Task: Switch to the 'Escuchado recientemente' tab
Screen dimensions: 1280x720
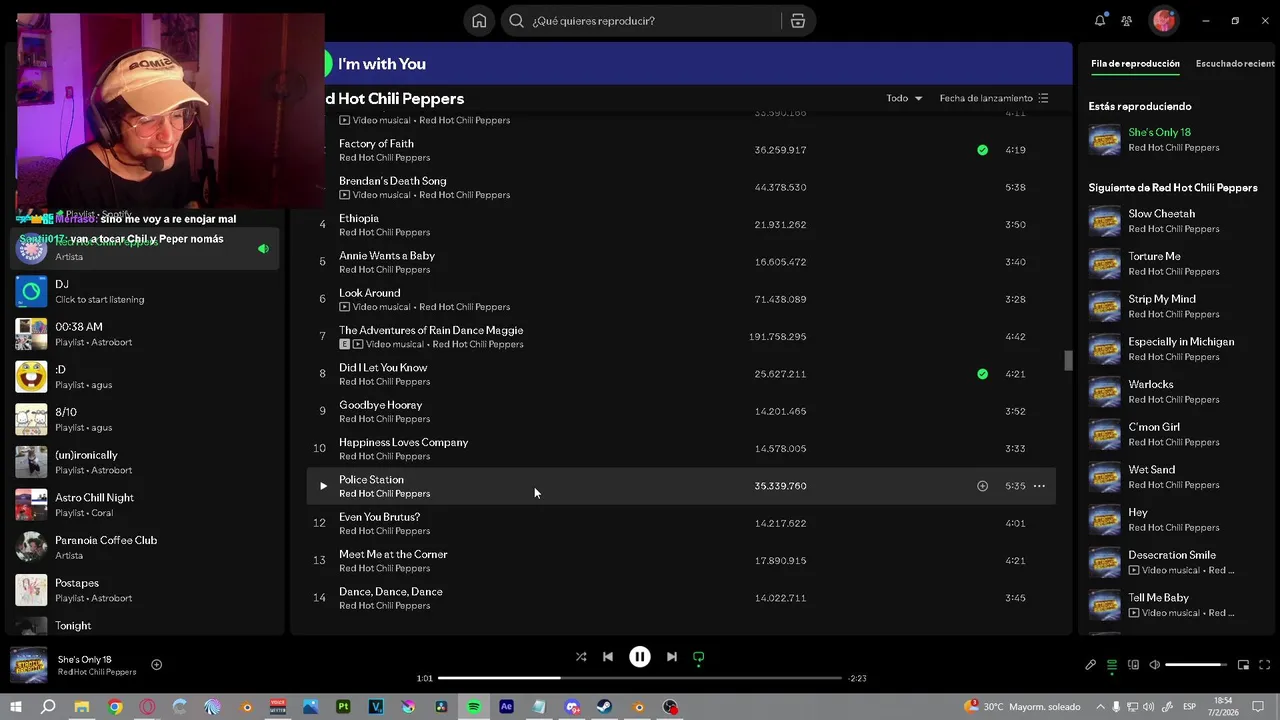Action: click(1236, 63)
